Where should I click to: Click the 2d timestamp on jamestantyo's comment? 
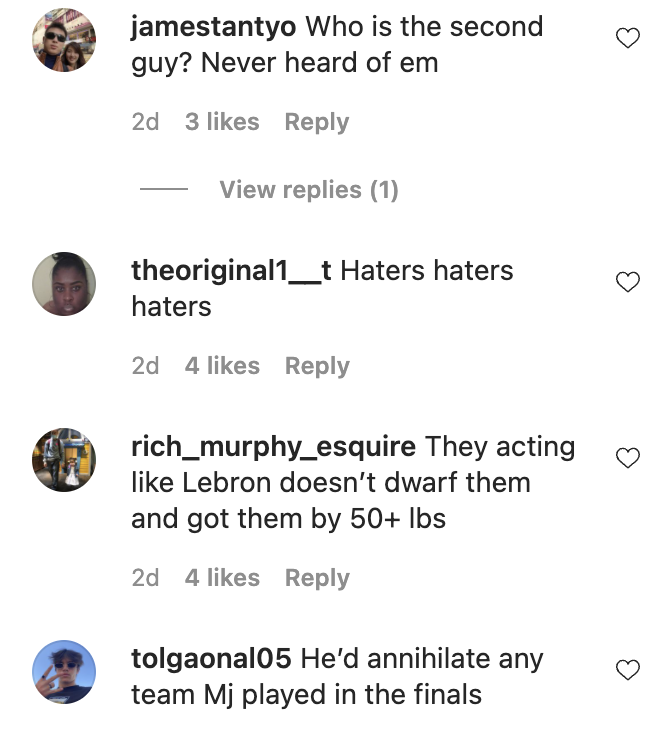145,122
